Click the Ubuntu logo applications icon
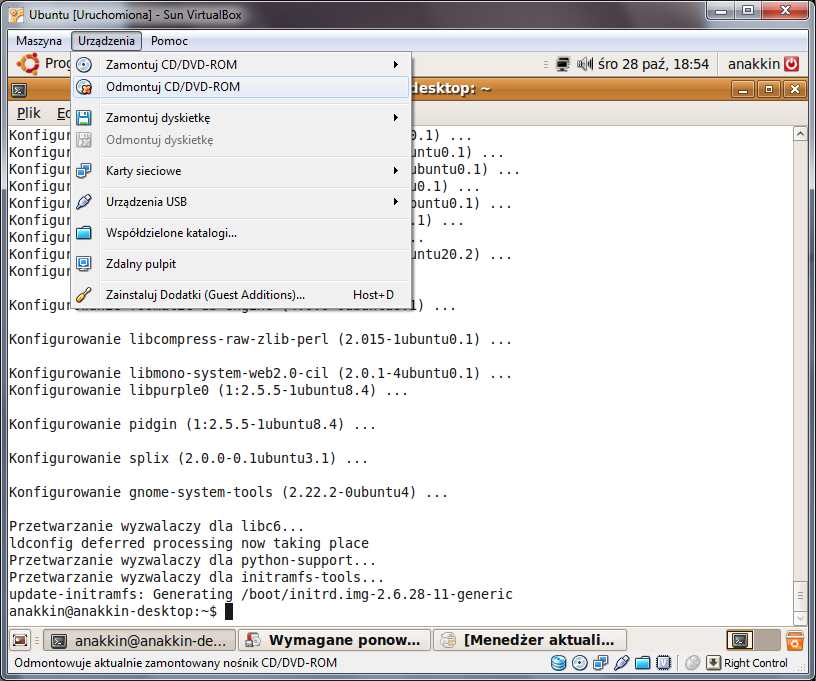The width and height of the screenshot is (816, 681). tap(28, 64)
